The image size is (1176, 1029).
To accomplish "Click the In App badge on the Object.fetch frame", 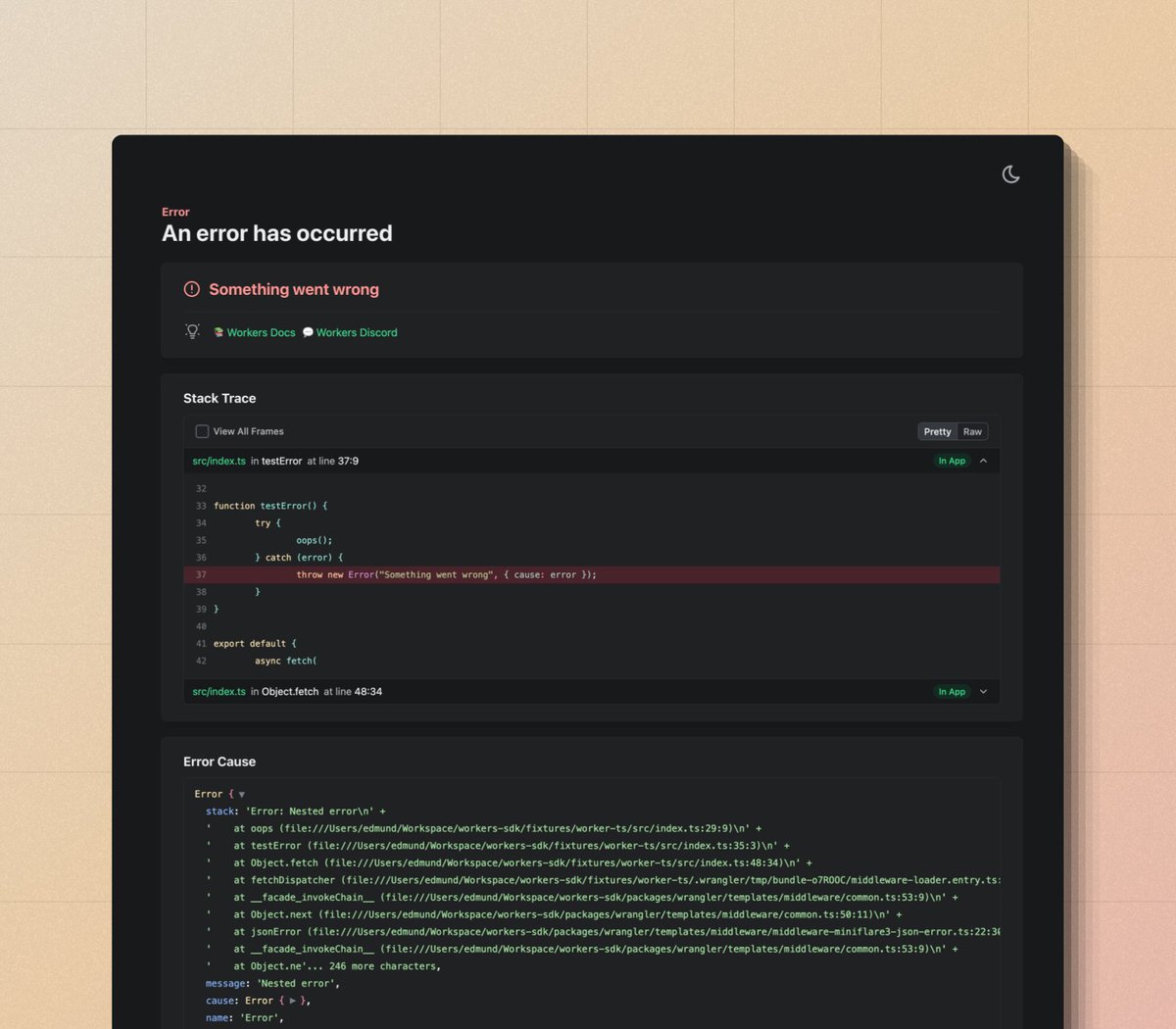I will pyautogui.click(x=952, y=691).
